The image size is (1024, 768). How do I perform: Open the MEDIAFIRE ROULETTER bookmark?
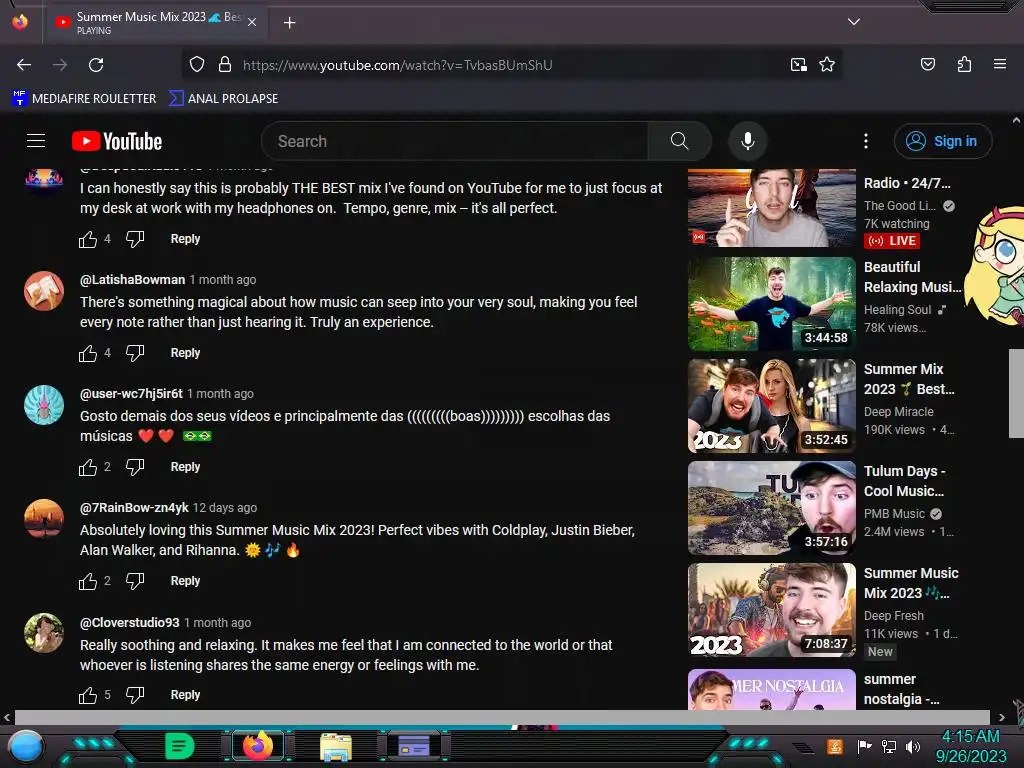84,99
